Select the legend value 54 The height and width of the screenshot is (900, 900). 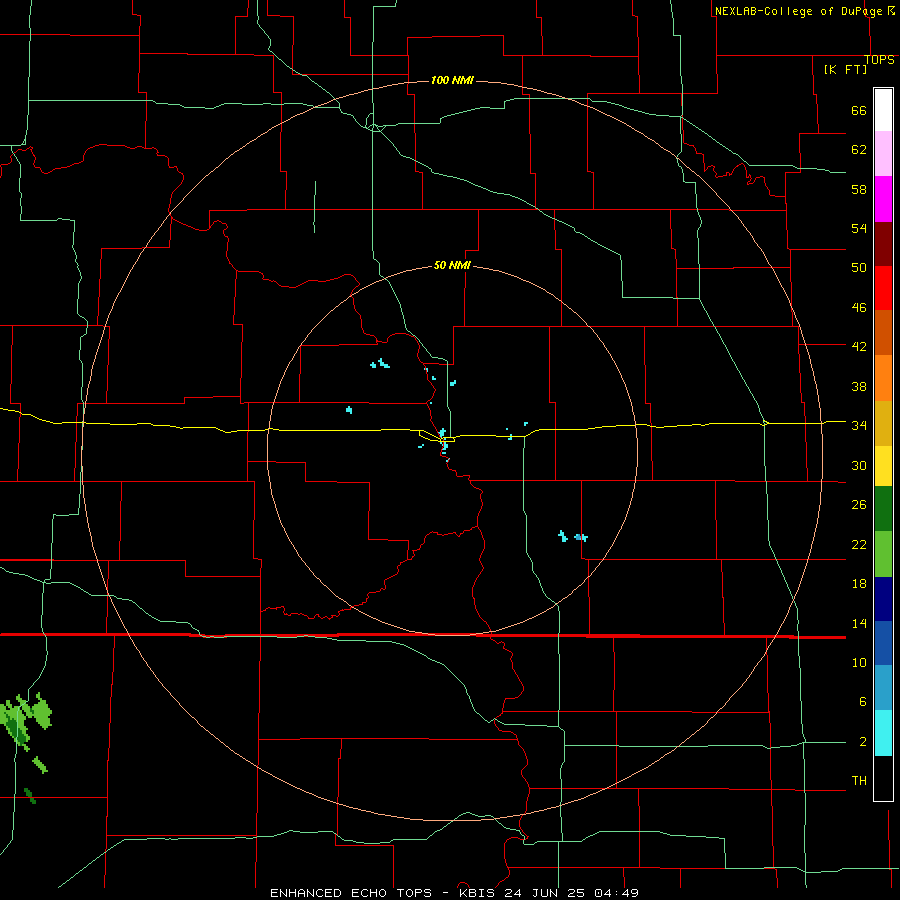(859, 228)
